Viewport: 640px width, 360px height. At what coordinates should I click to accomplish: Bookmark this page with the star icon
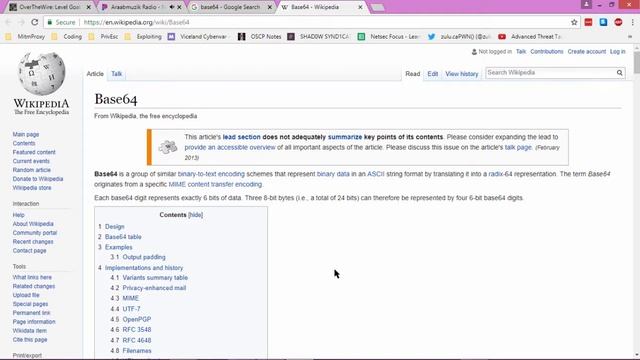[x=574, y=22]
